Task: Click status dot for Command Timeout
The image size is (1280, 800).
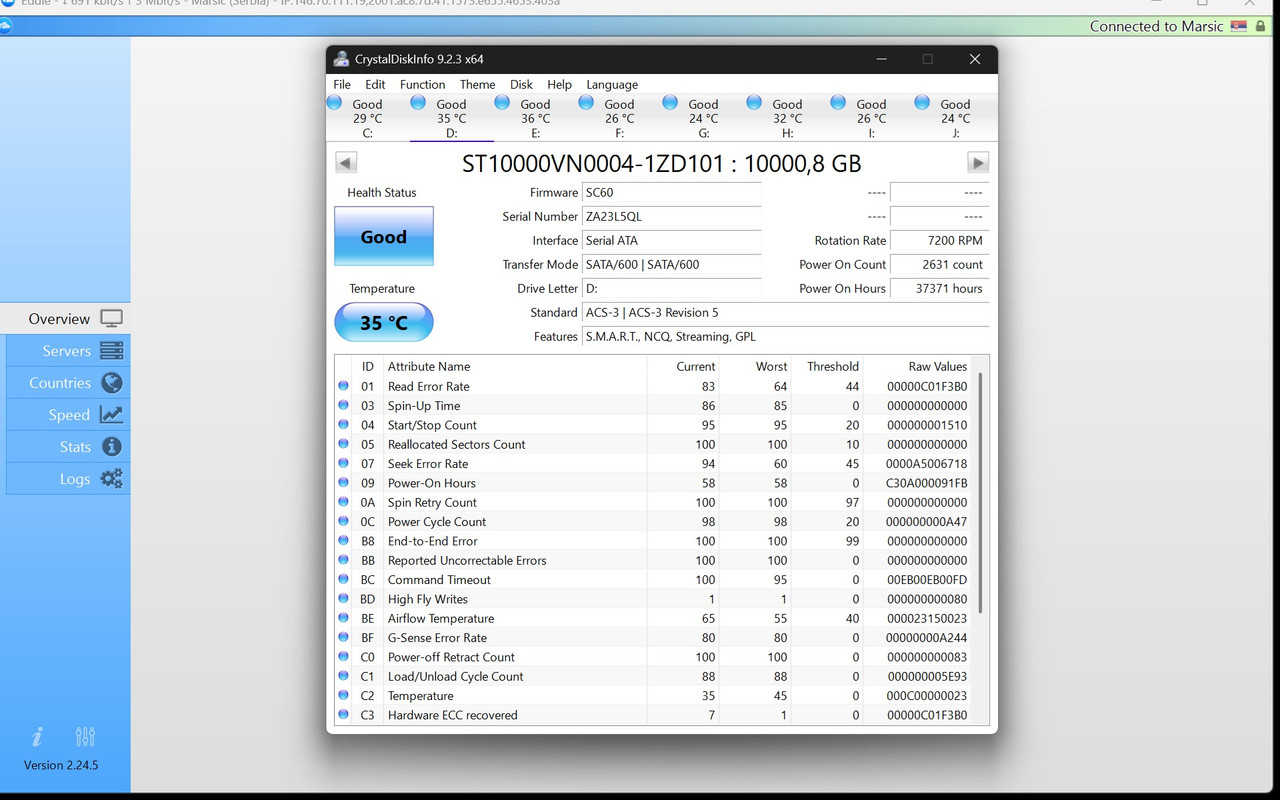Action: tap(344, 579)
